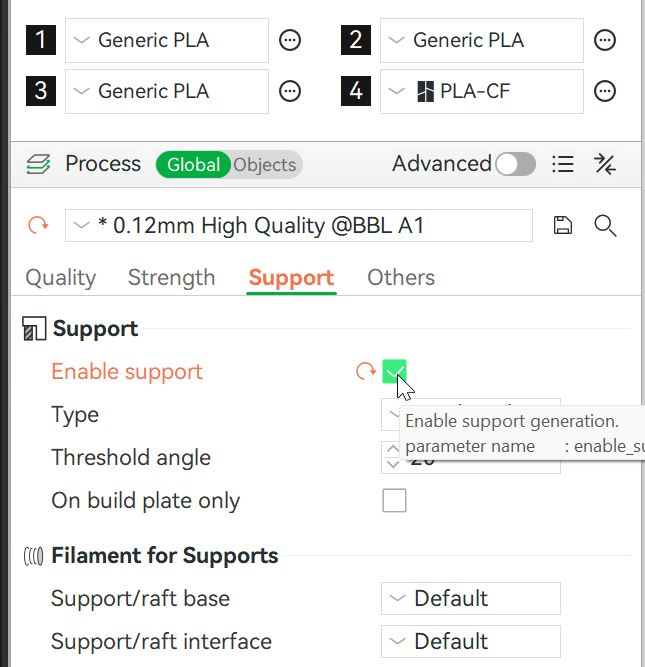The width and height of the screenshot is (645, 667).
Task: Select filament slot 4 color swatch
Action: coord(356,91)
